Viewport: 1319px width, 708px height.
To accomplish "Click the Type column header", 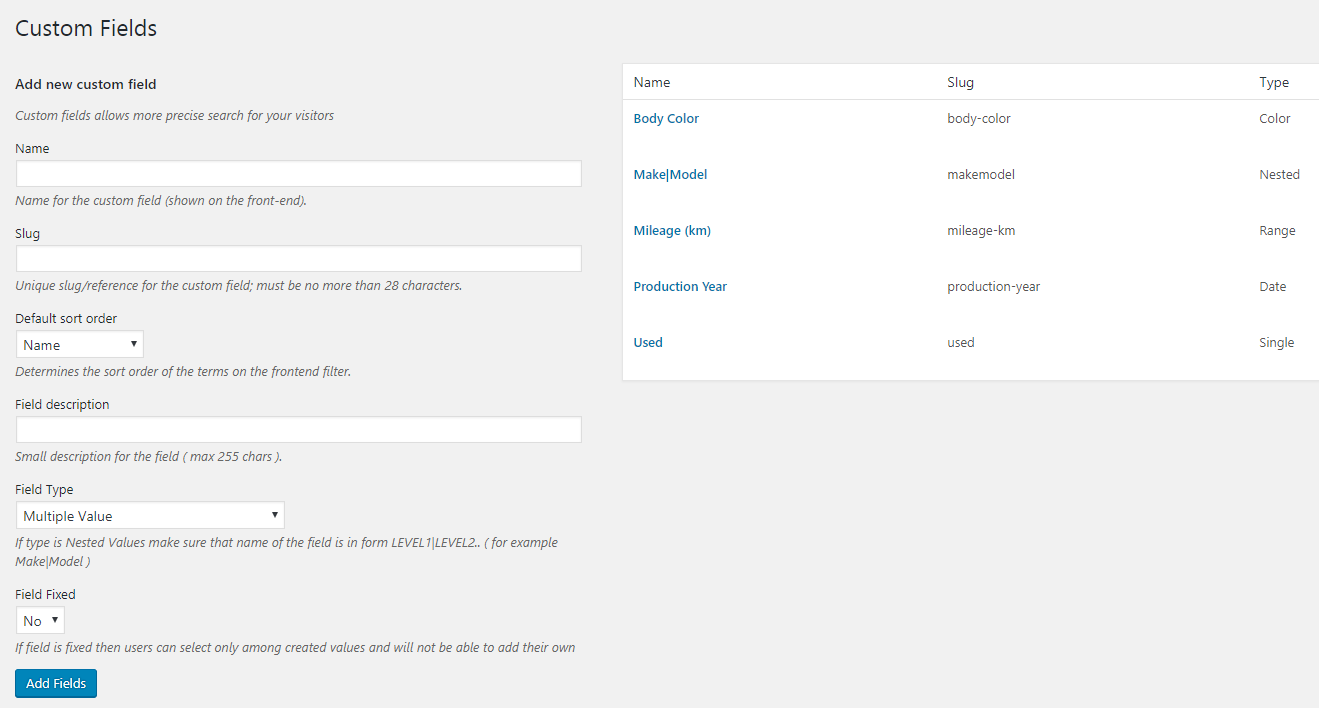I will pos(1274,83).
